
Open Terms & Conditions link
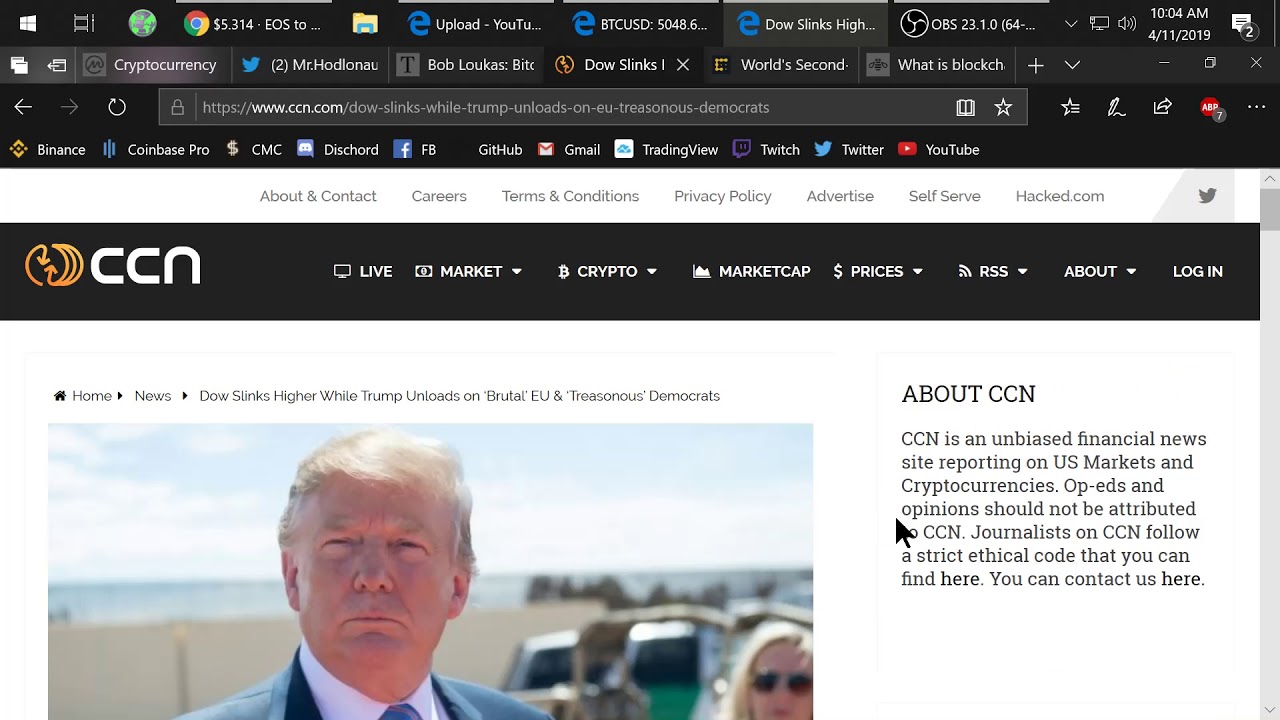tap(570, 196)
